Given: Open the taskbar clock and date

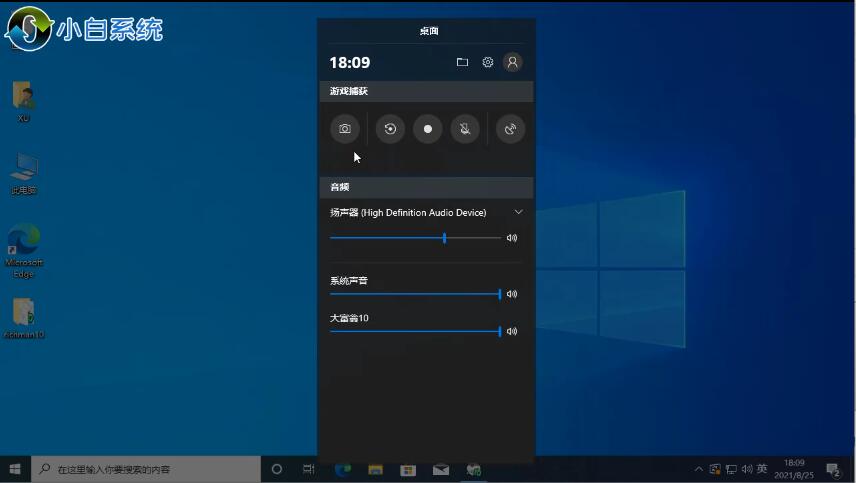Looking at the screenshot, I should point(794,469).
